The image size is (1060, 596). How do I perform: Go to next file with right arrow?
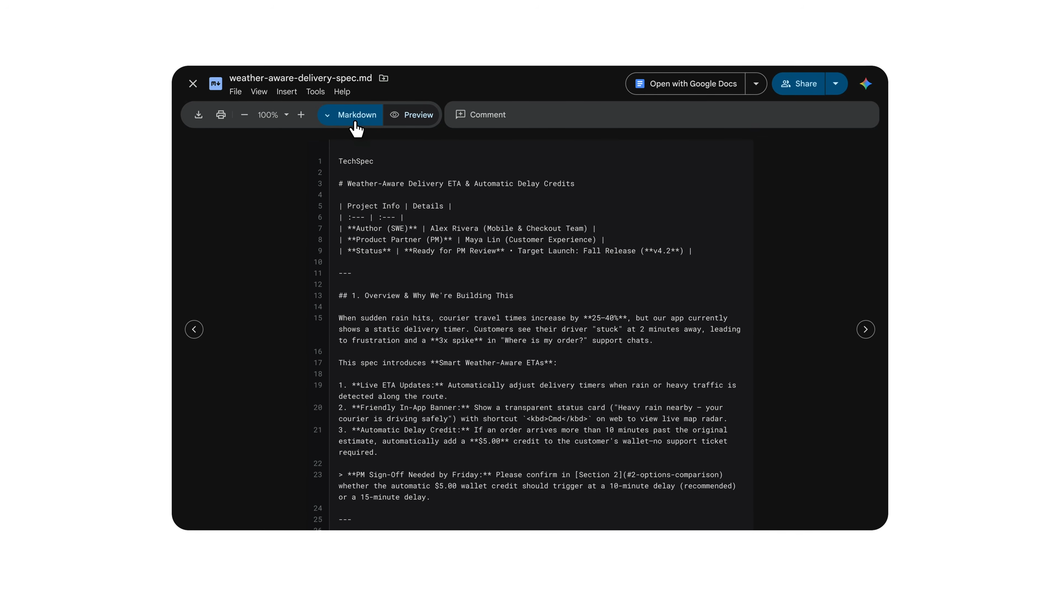point(865,329)
